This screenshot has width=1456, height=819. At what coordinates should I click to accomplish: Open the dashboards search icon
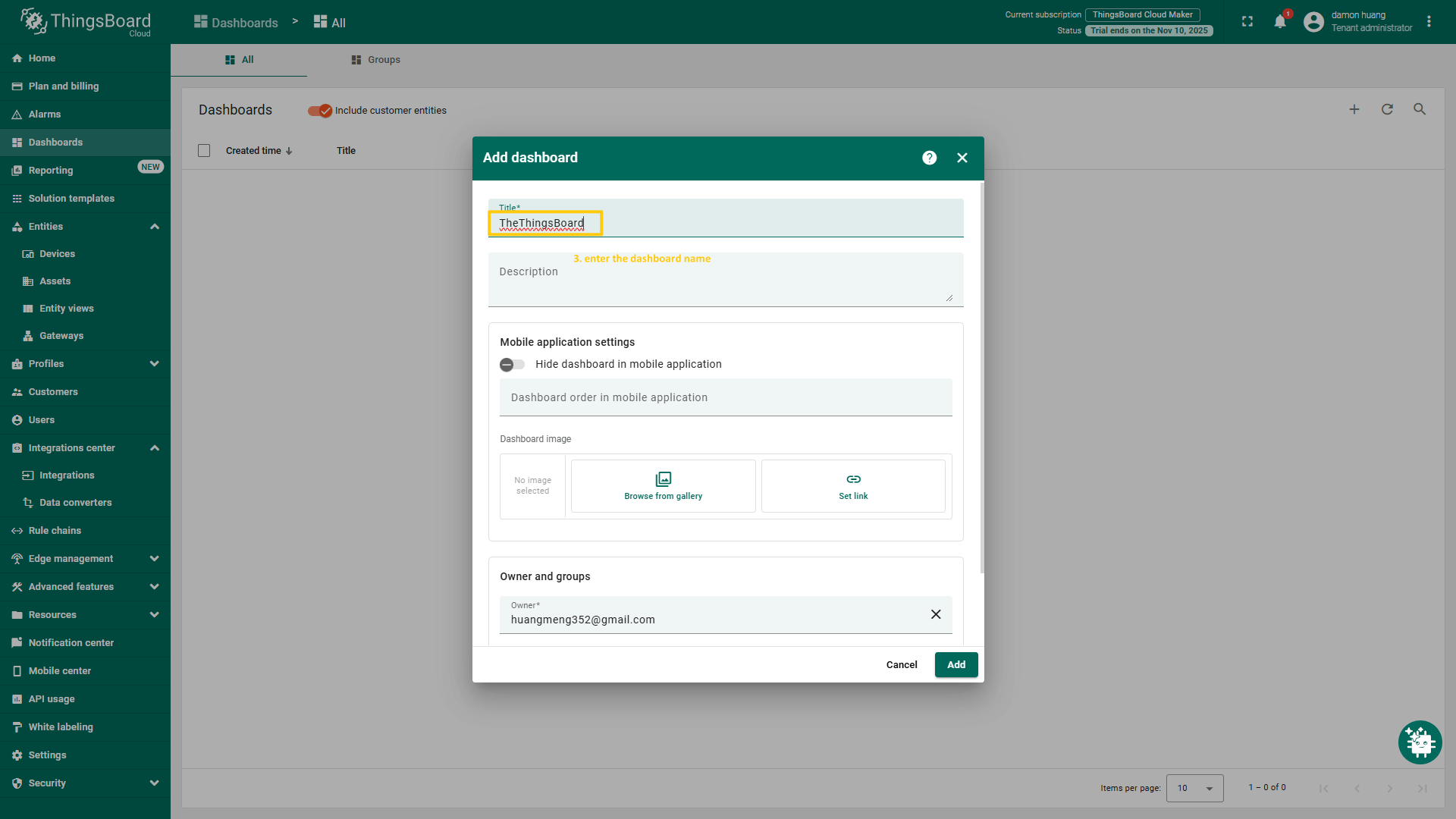point(1420,109)
